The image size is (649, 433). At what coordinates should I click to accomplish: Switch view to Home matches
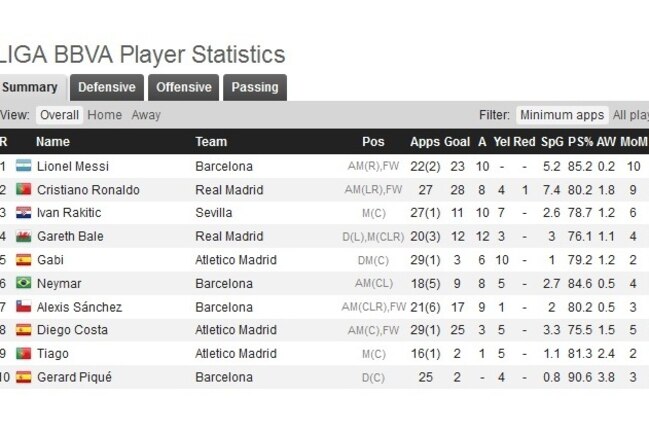click(105, 115)
